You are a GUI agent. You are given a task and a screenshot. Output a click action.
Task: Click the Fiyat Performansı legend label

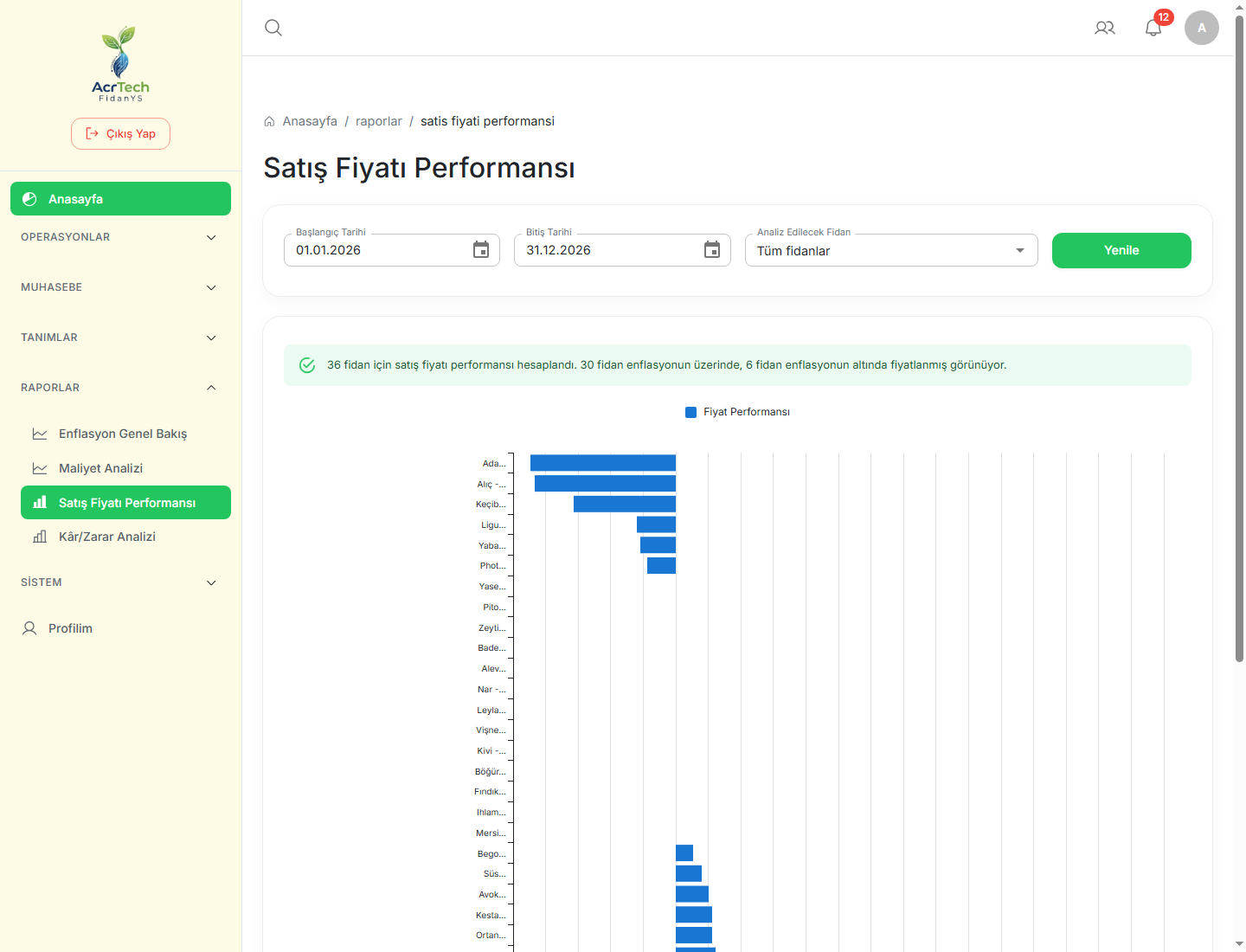point(747,412)
